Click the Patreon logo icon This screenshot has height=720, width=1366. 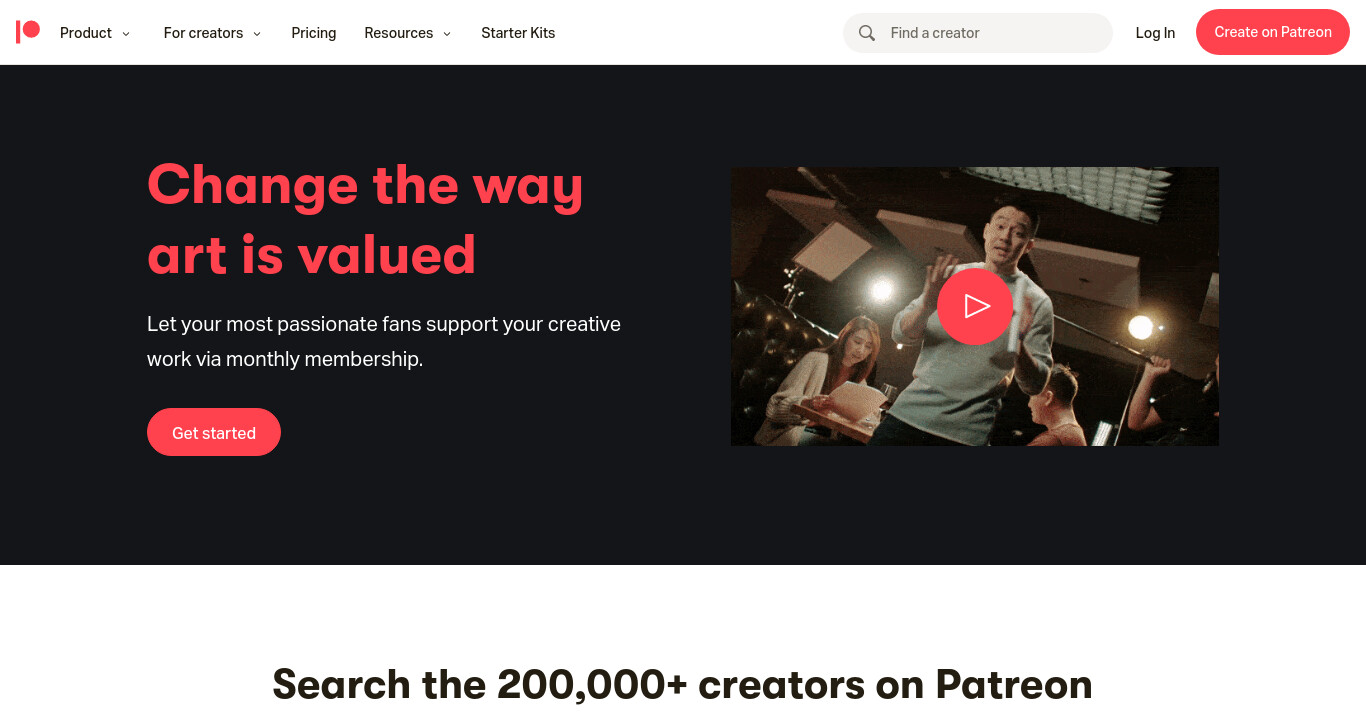tap(28, 32)
